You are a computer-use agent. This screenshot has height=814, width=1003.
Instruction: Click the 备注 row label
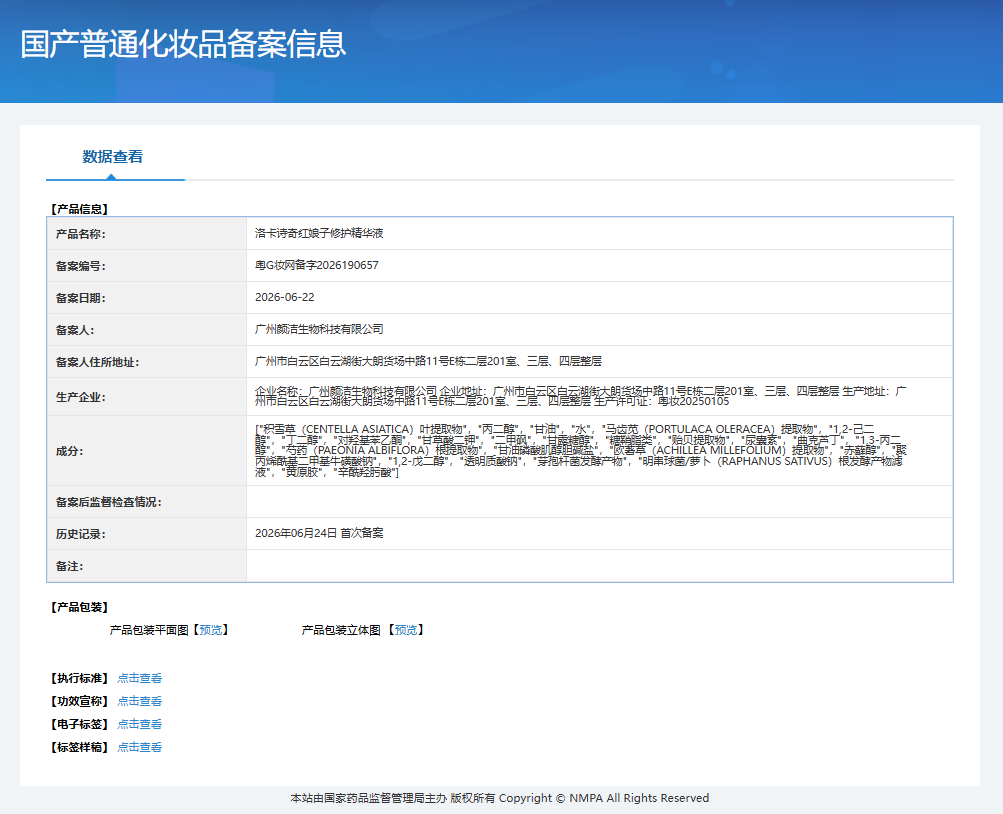(69, 566)
